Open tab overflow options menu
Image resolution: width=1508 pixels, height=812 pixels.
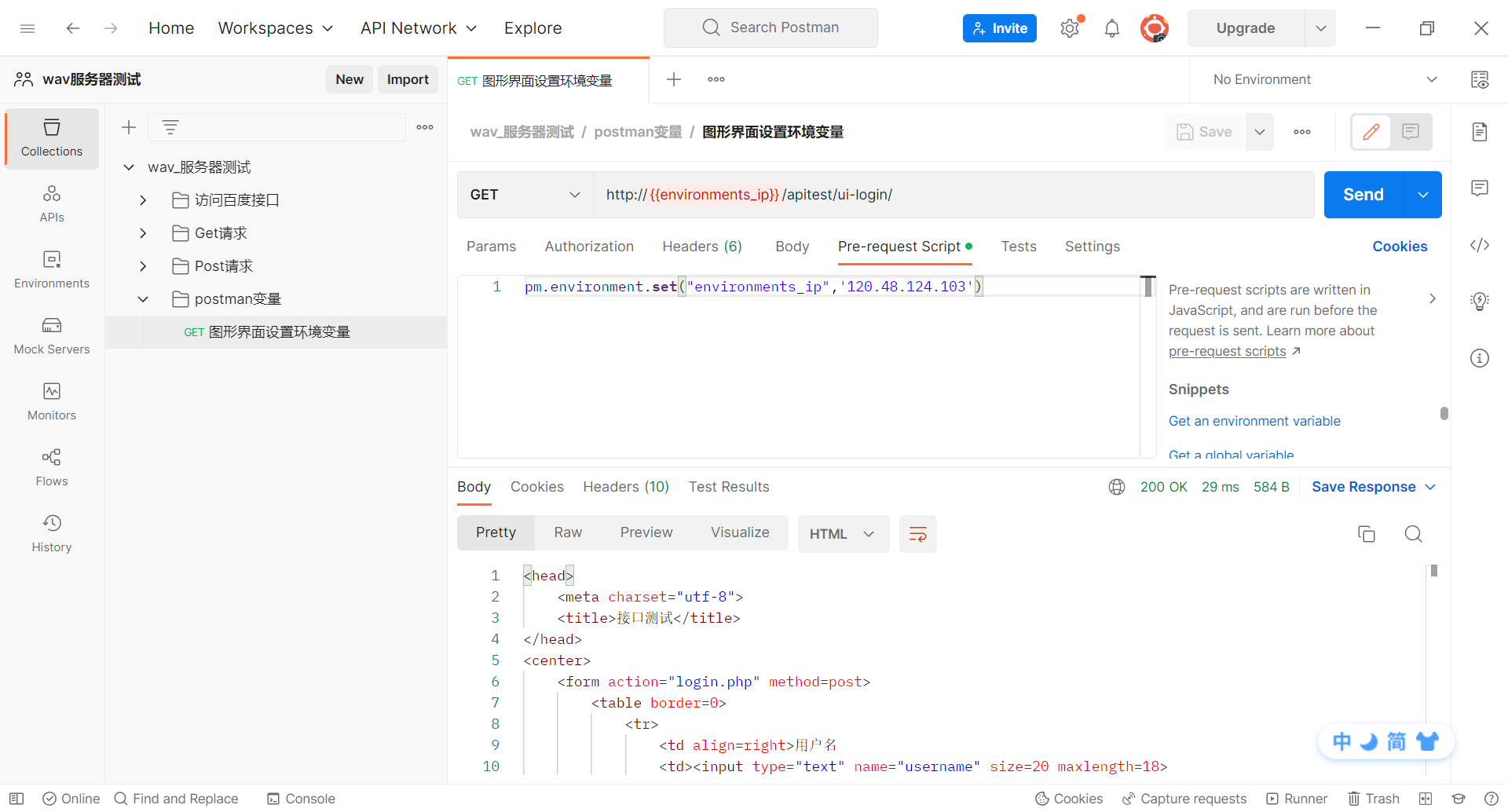click(x=716, y=79)
